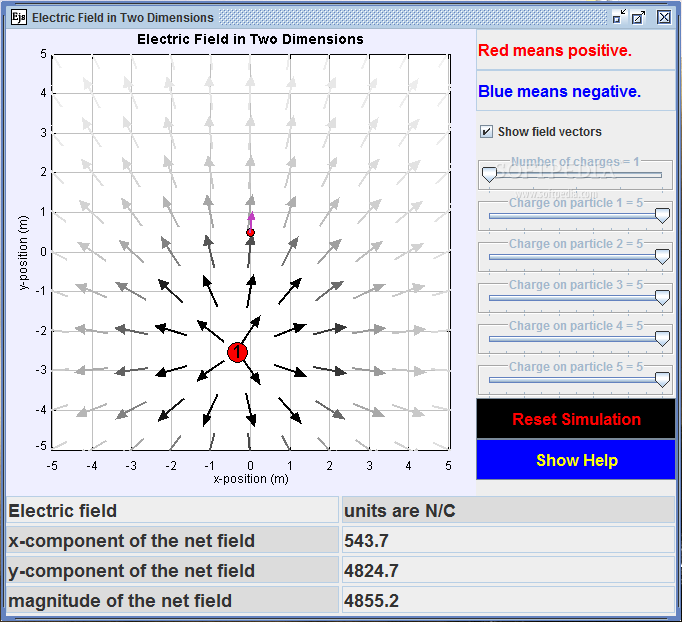Click the y-component value 4824.7
Screen dimensions: 682x622
[x=508, y=570]
